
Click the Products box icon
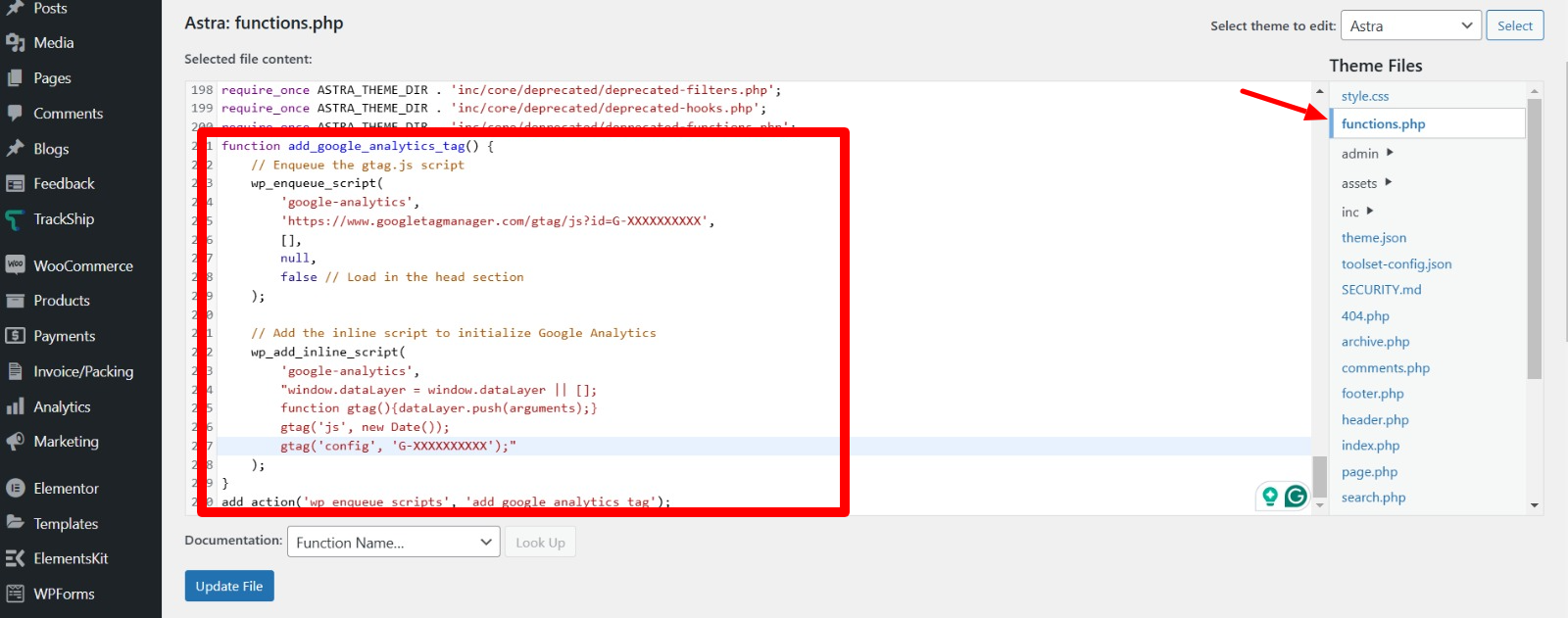point(15,301)
